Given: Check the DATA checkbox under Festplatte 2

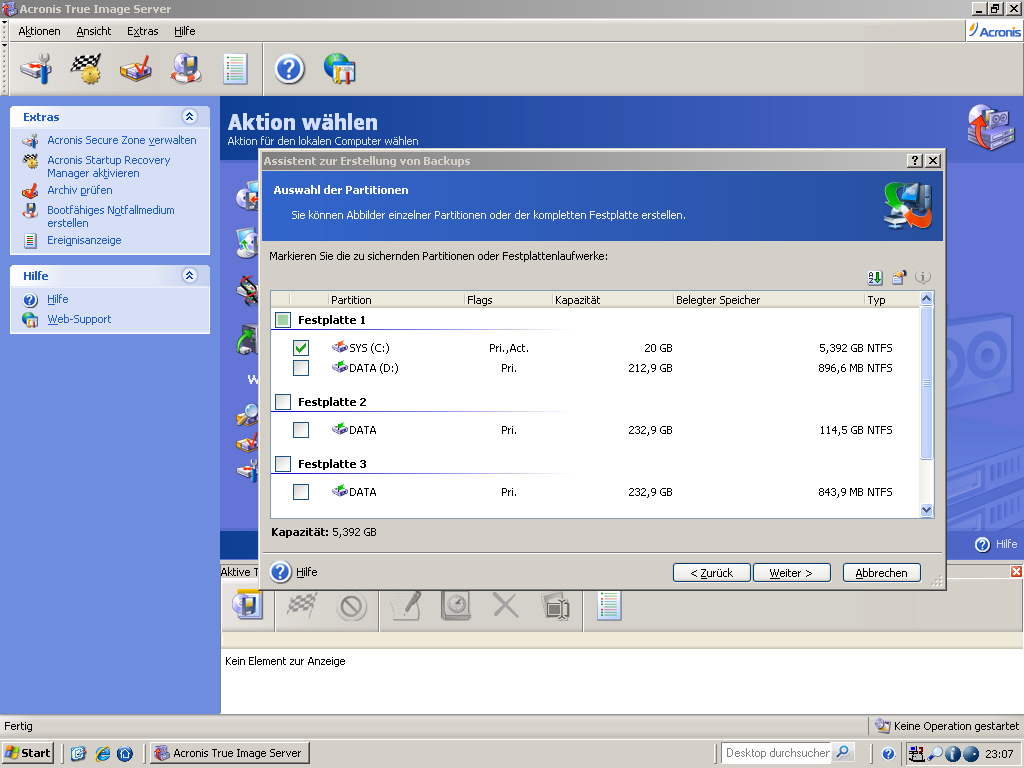Looking at the screenshot, I should [301, 430].
